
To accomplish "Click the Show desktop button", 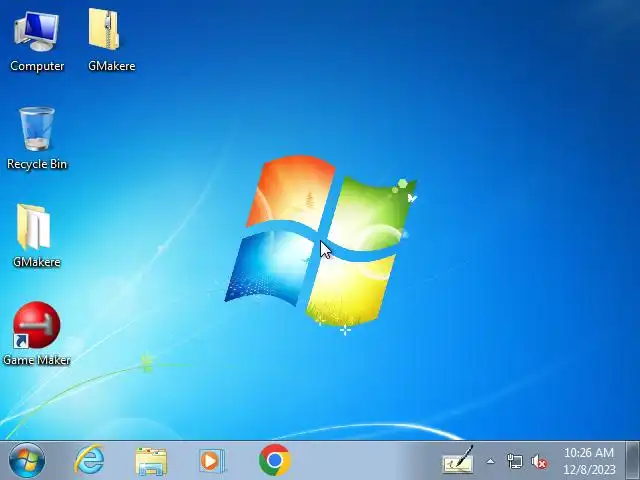I will 633,460.
